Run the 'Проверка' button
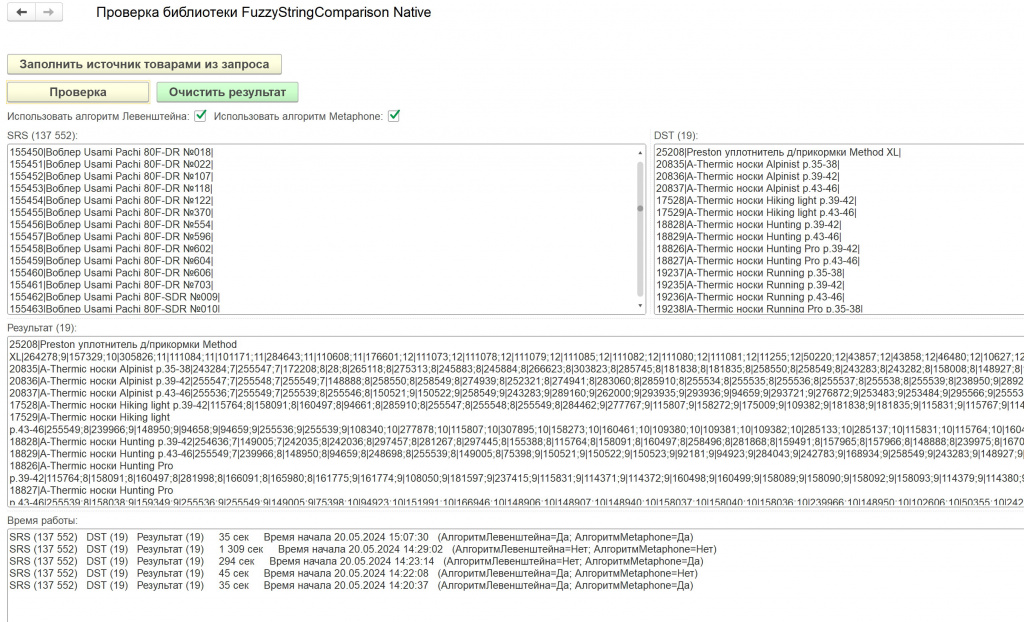 tap(78, 92)
